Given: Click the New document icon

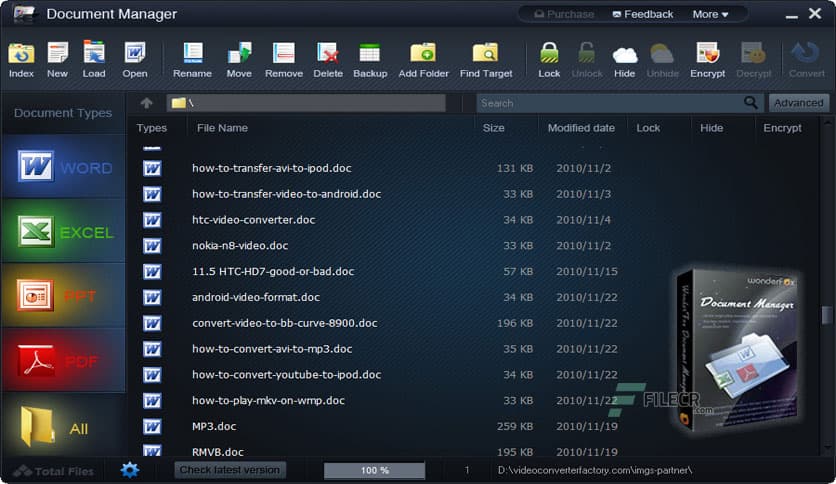Looking at the screenshot, I should point(58,53).
